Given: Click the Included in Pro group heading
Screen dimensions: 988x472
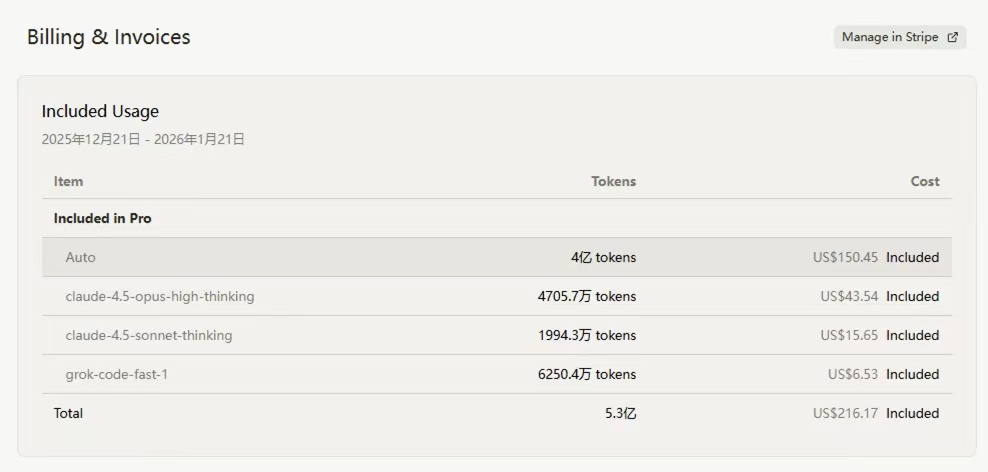Looking at the screenshot, I should tap(103, 219).
